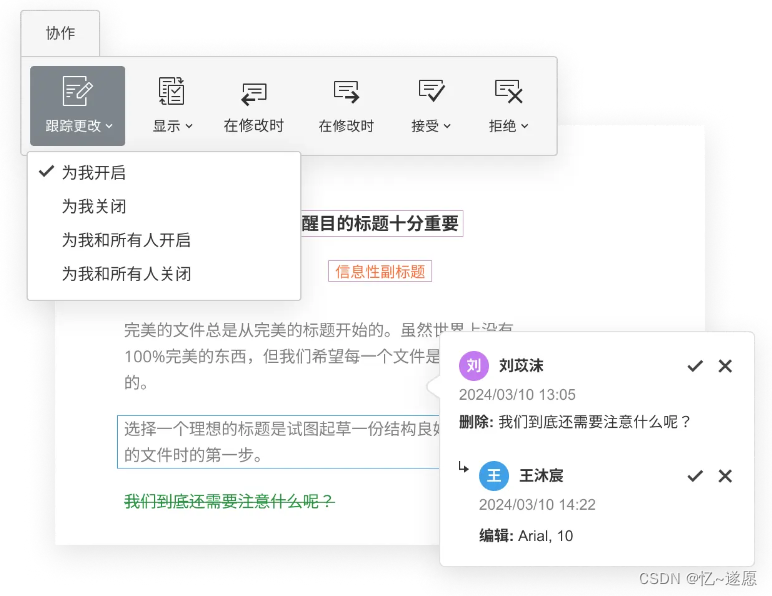Click the 编辑: Arial, 10 entry
The width and height of the screenshot is (772, 596).
[526, 535]
